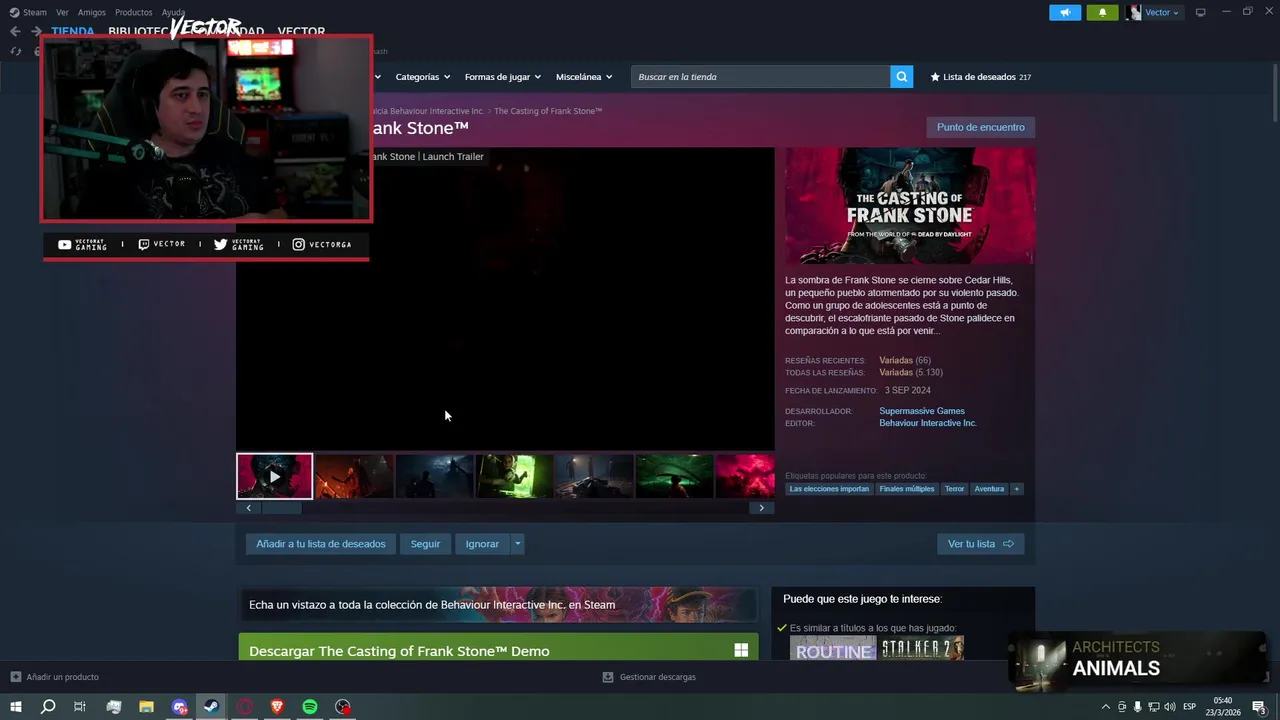The width and height of the screenshot is (1280, 720).
Task: Open File Explorer from the taskbar
Action: click(146, 707)
